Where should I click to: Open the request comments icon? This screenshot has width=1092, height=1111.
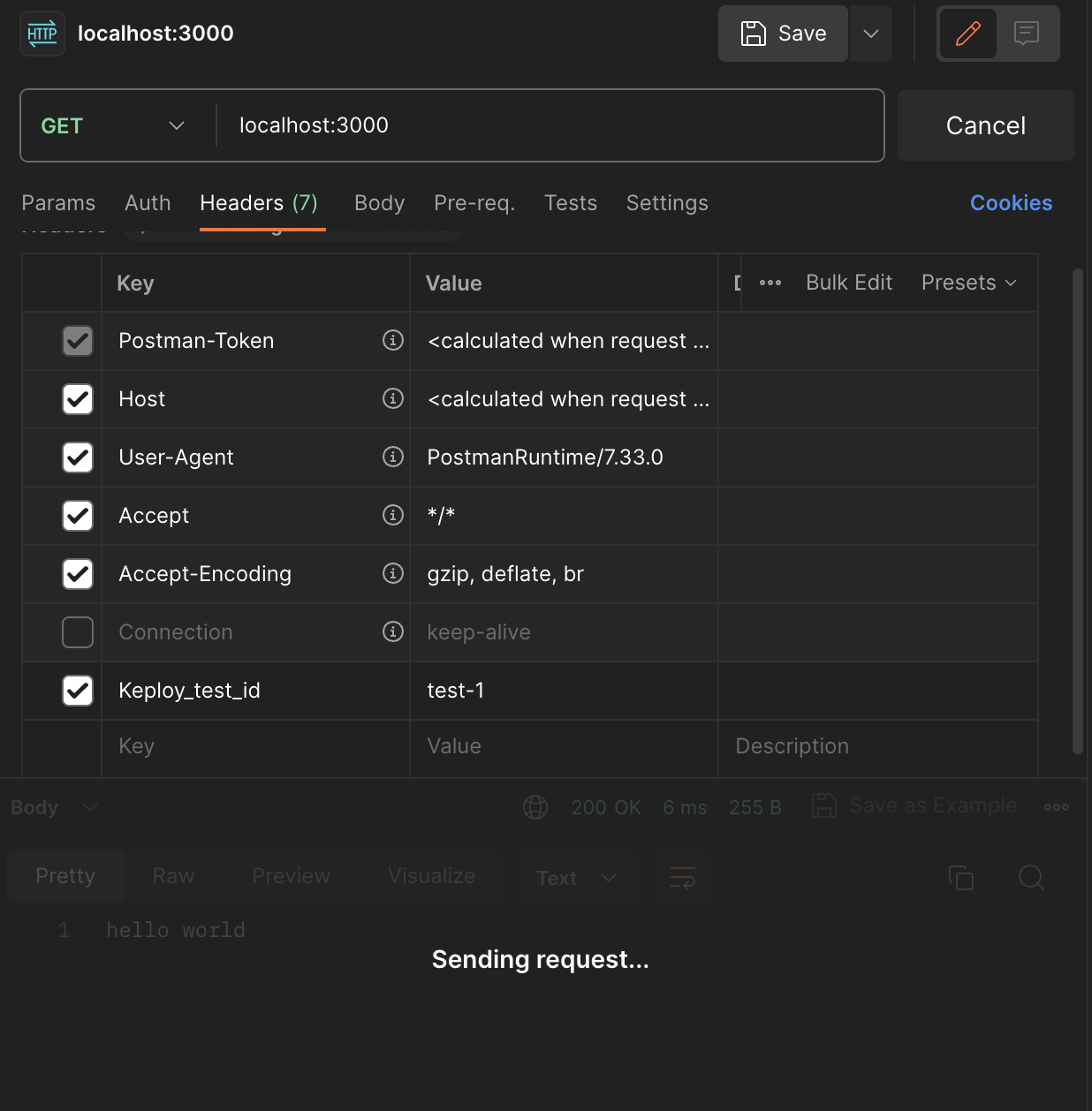tap(1026, 34)
